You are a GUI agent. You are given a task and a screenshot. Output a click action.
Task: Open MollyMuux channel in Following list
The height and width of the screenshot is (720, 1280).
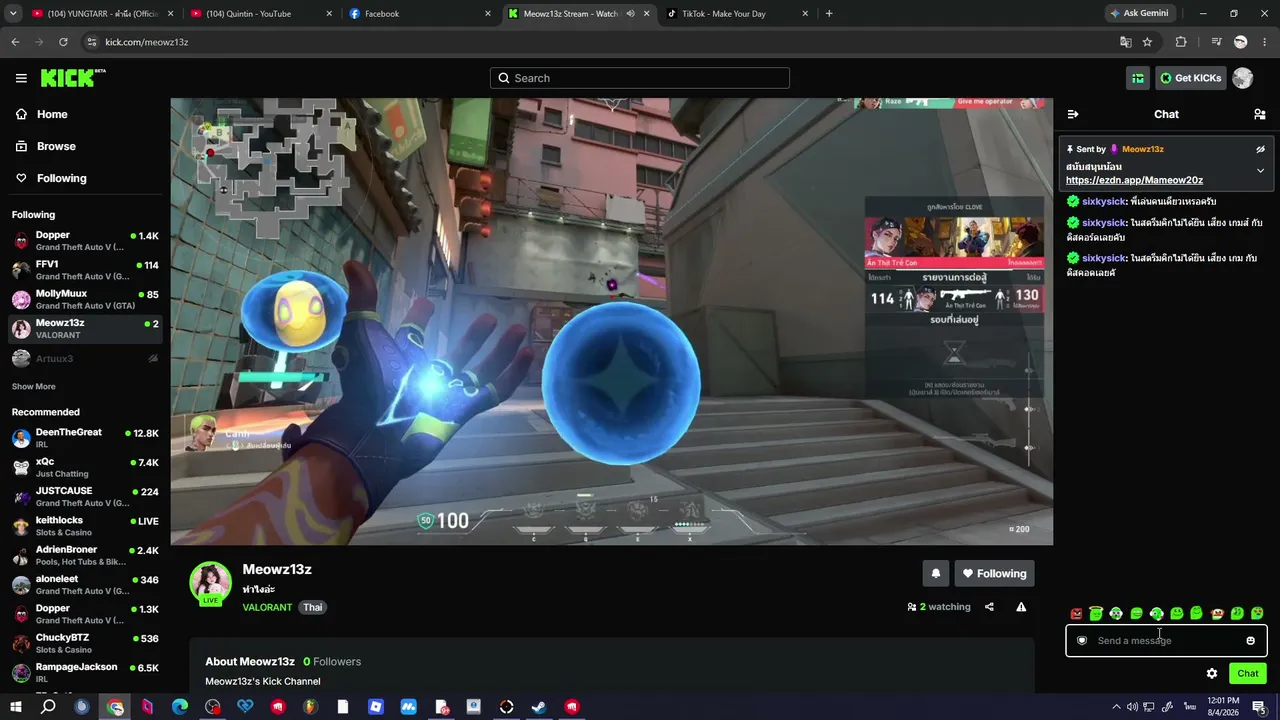point(85,299)
